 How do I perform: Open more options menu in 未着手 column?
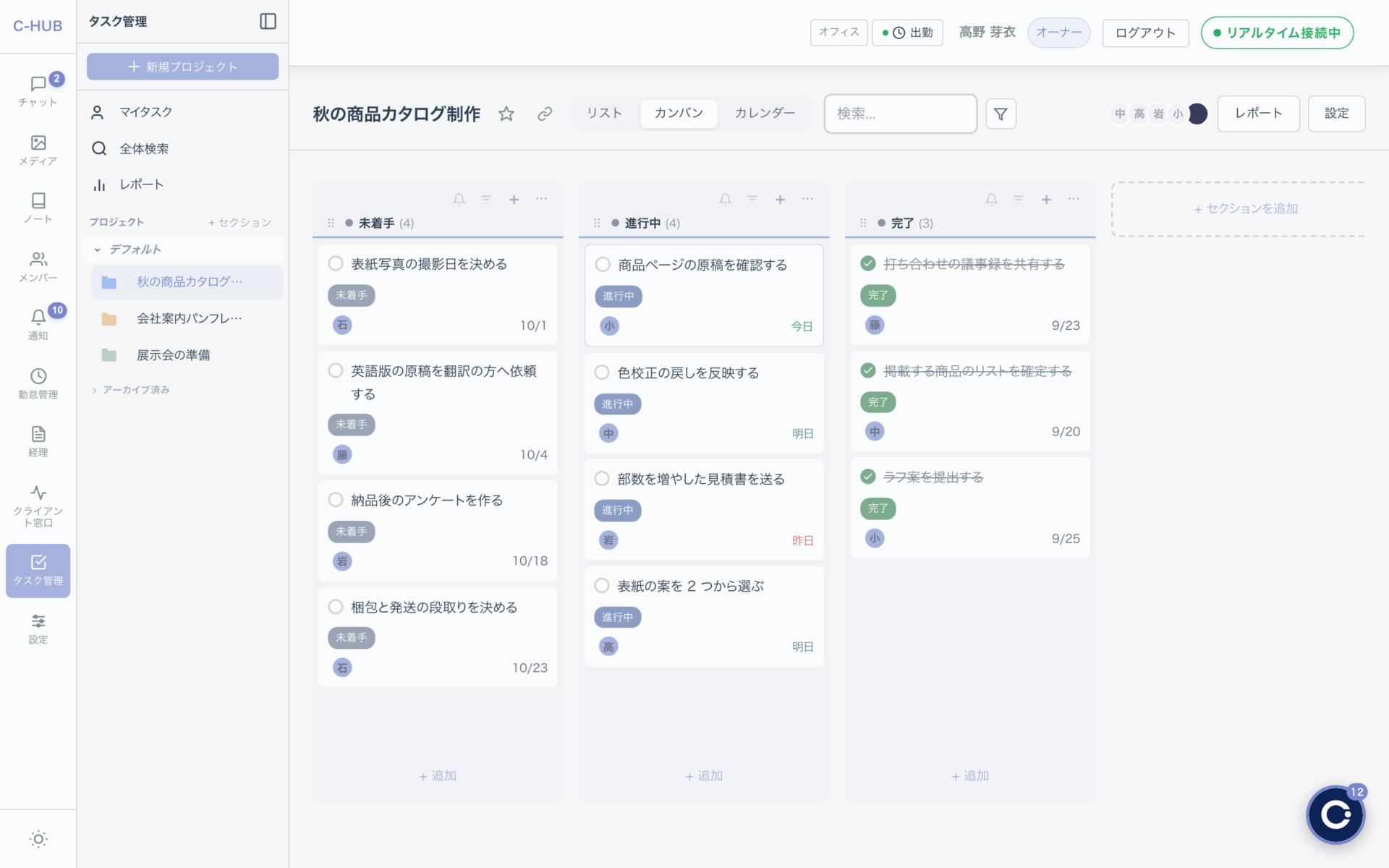point(541,199)
